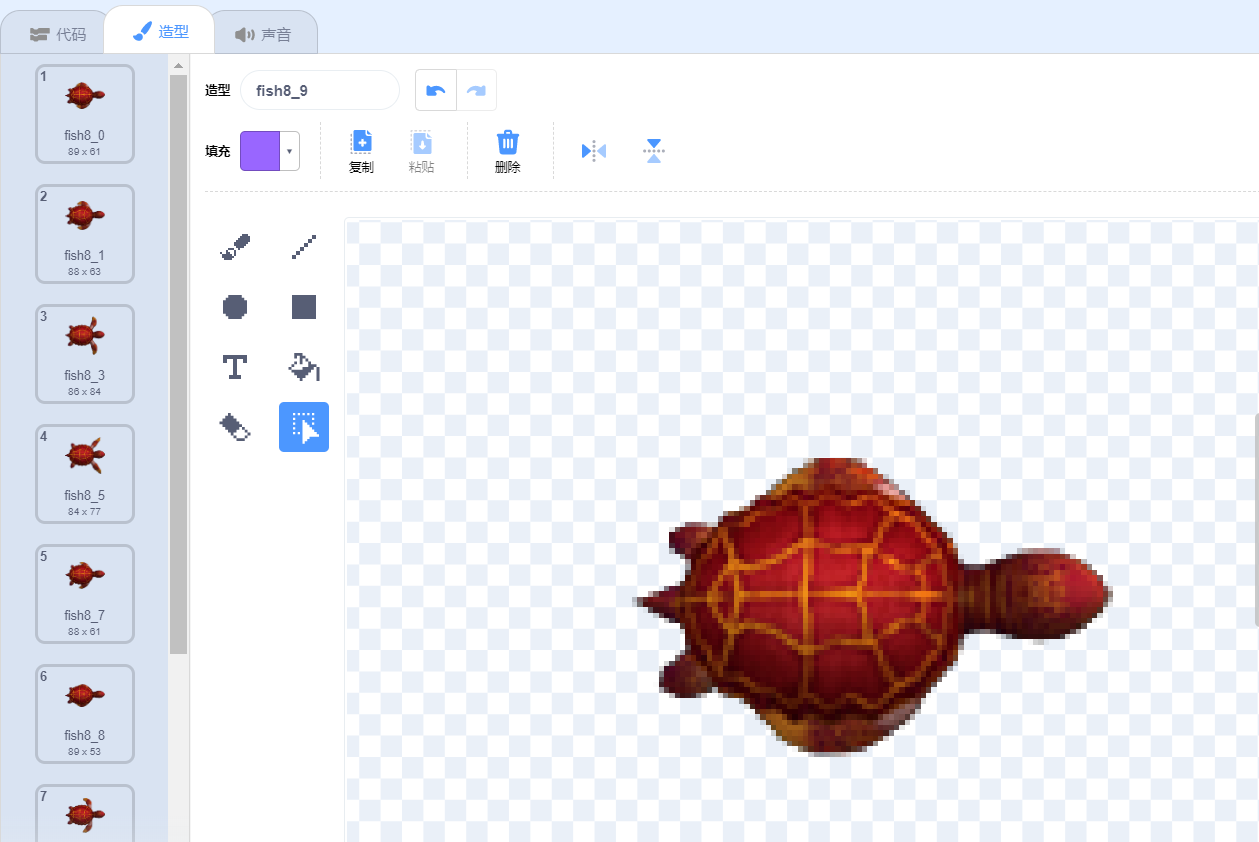Click the costume name field showing fish8_9
1259x842 pixels.
click(318, 90)
